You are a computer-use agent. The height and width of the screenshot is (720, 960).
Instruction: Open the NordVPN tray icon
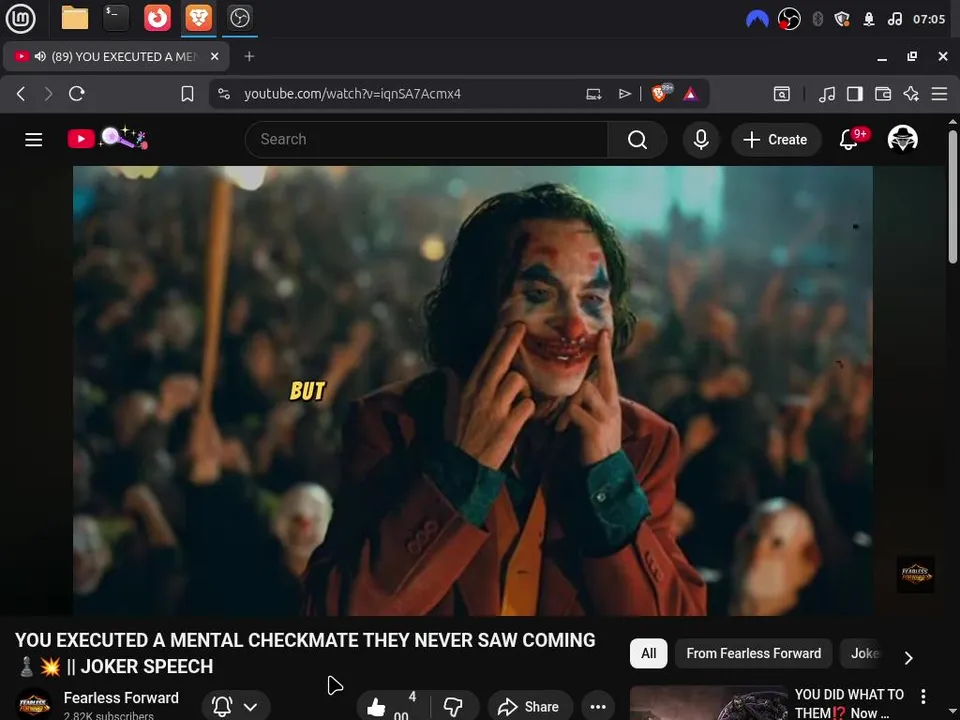pos(757,19)
